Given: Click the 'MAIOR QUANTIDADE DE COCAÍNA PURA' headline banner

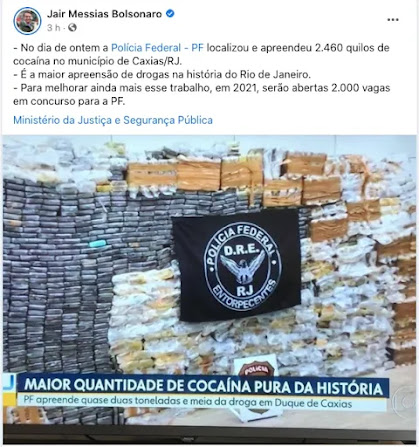Looking at the screenshot, I should coord(203,388).
